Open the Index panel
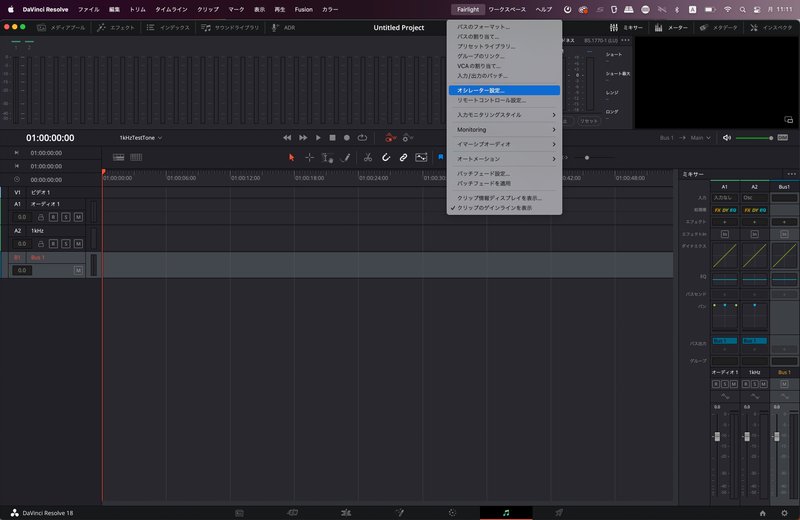Viewport: 800px width, 520px height. click(168, 28)
